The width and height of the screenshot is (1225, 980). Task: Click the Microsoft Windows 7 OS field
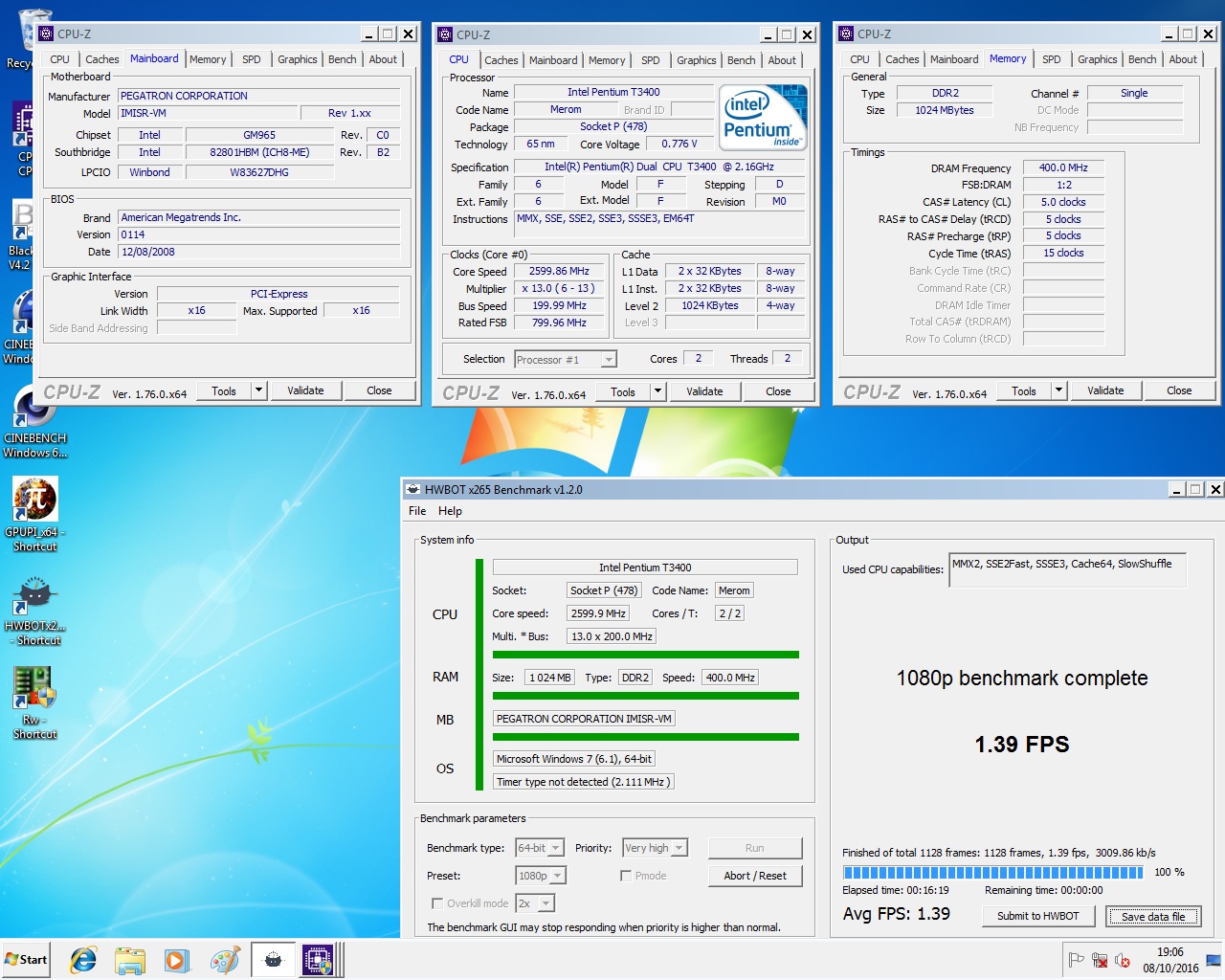[x=574, y=759]
